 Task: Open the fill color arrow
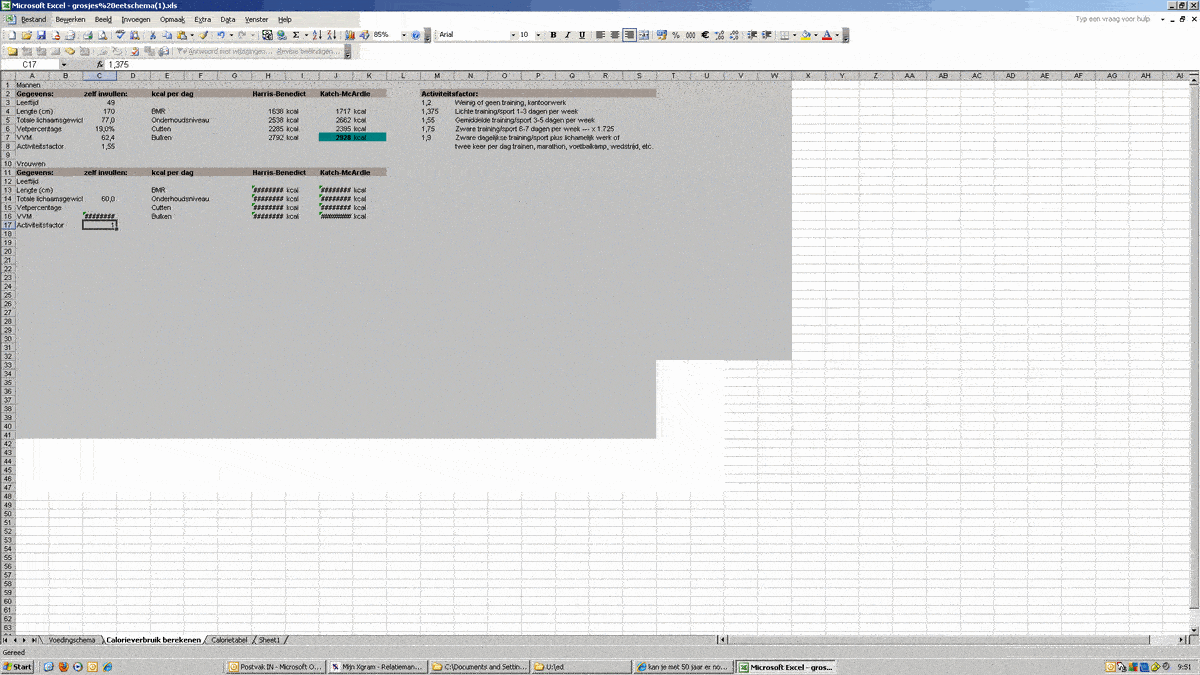(x=815, y=35)
